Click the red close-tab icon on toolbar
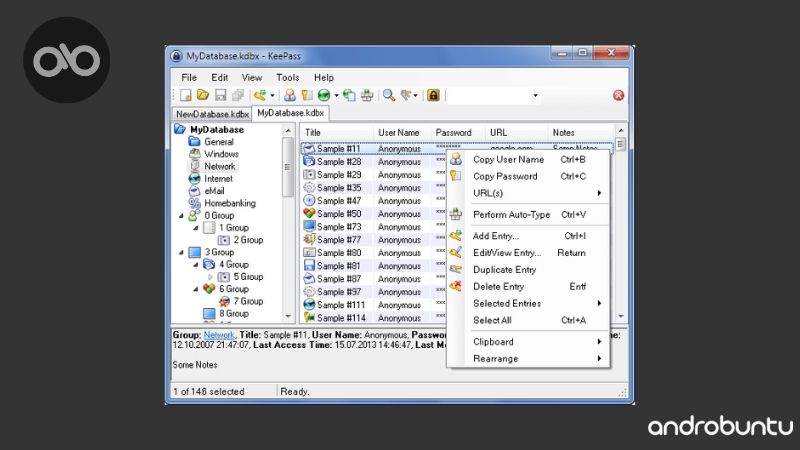The height and width of the screenshot is (450, 800). [x=618, y=95]
